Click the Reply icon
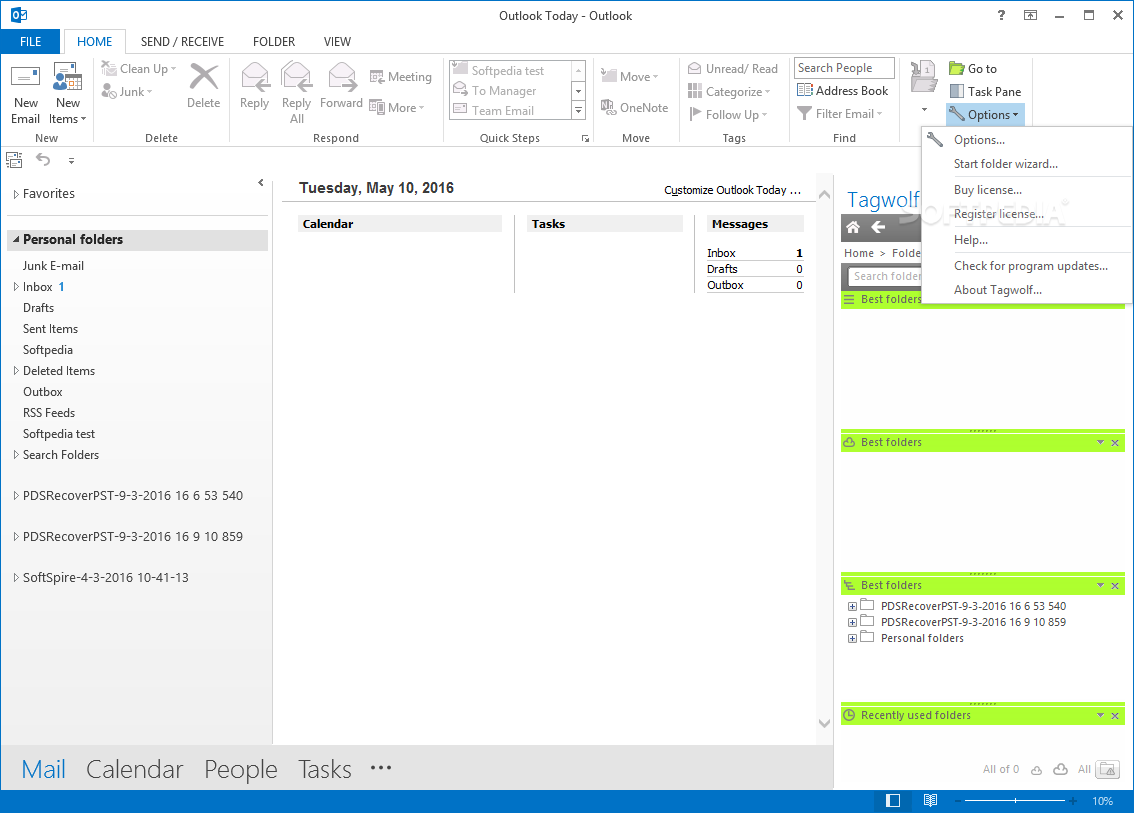Viewport: 1134px width, 813px height. (255, 77)
